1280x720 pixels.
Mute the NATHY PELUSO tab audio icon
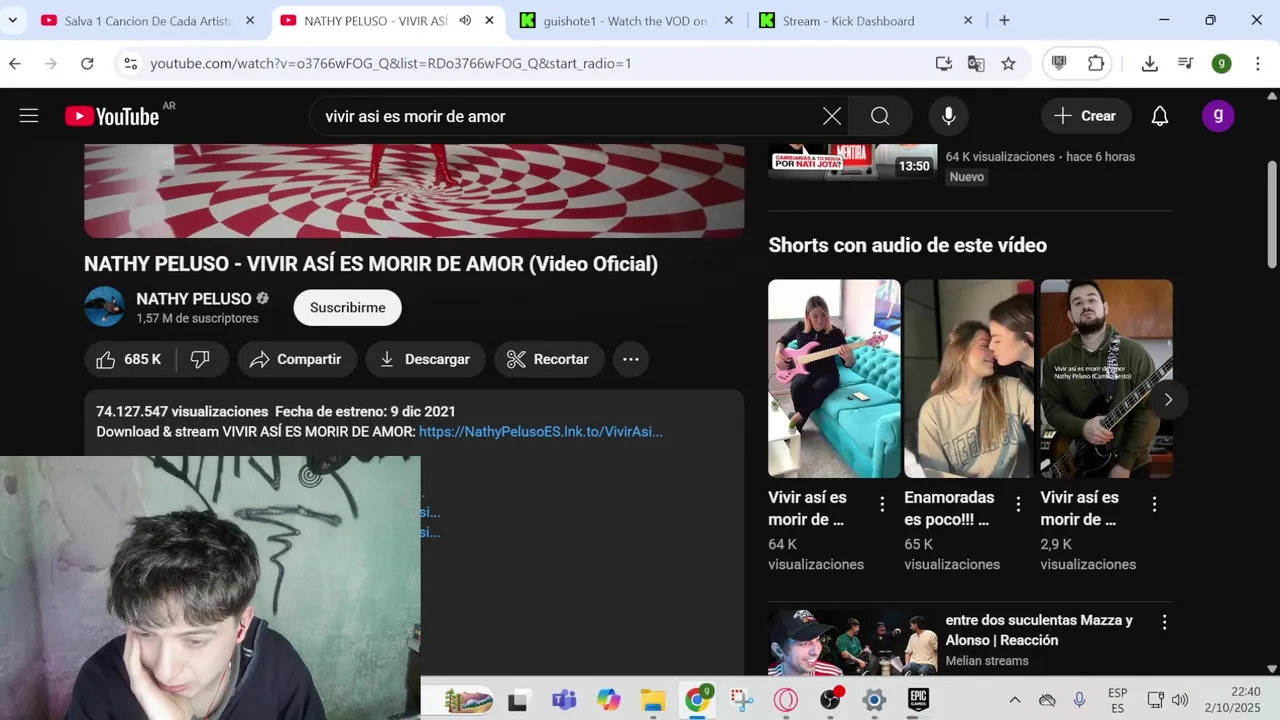pos(465,21)
